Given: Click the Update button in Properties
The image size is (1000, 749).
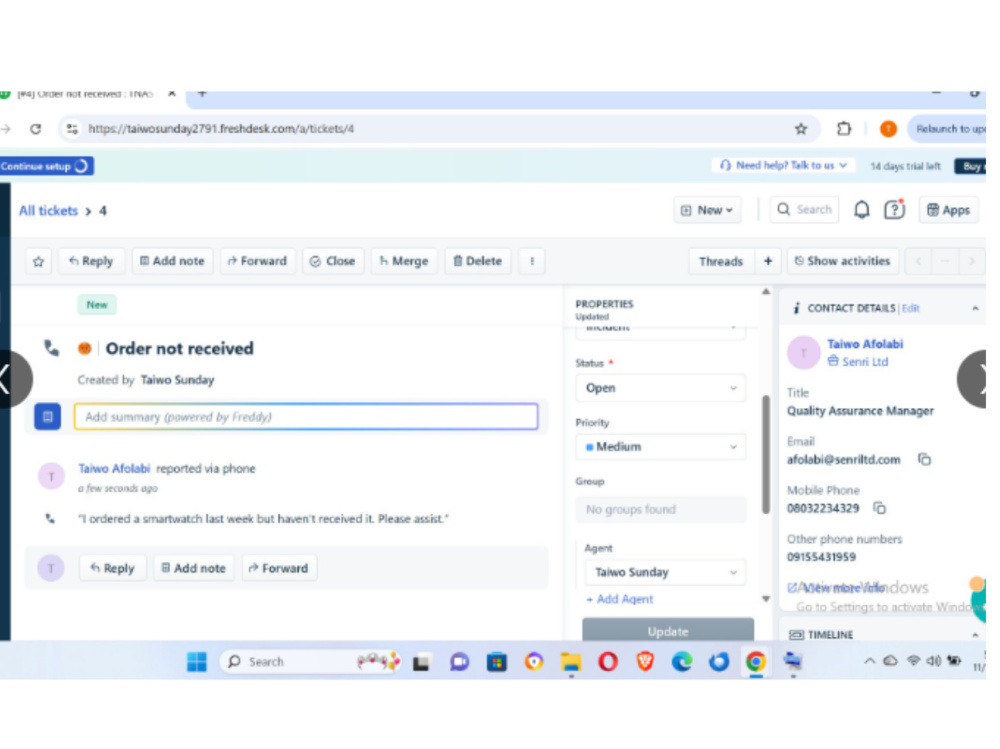Looking at the screenshot, I should tap(668, 630).
